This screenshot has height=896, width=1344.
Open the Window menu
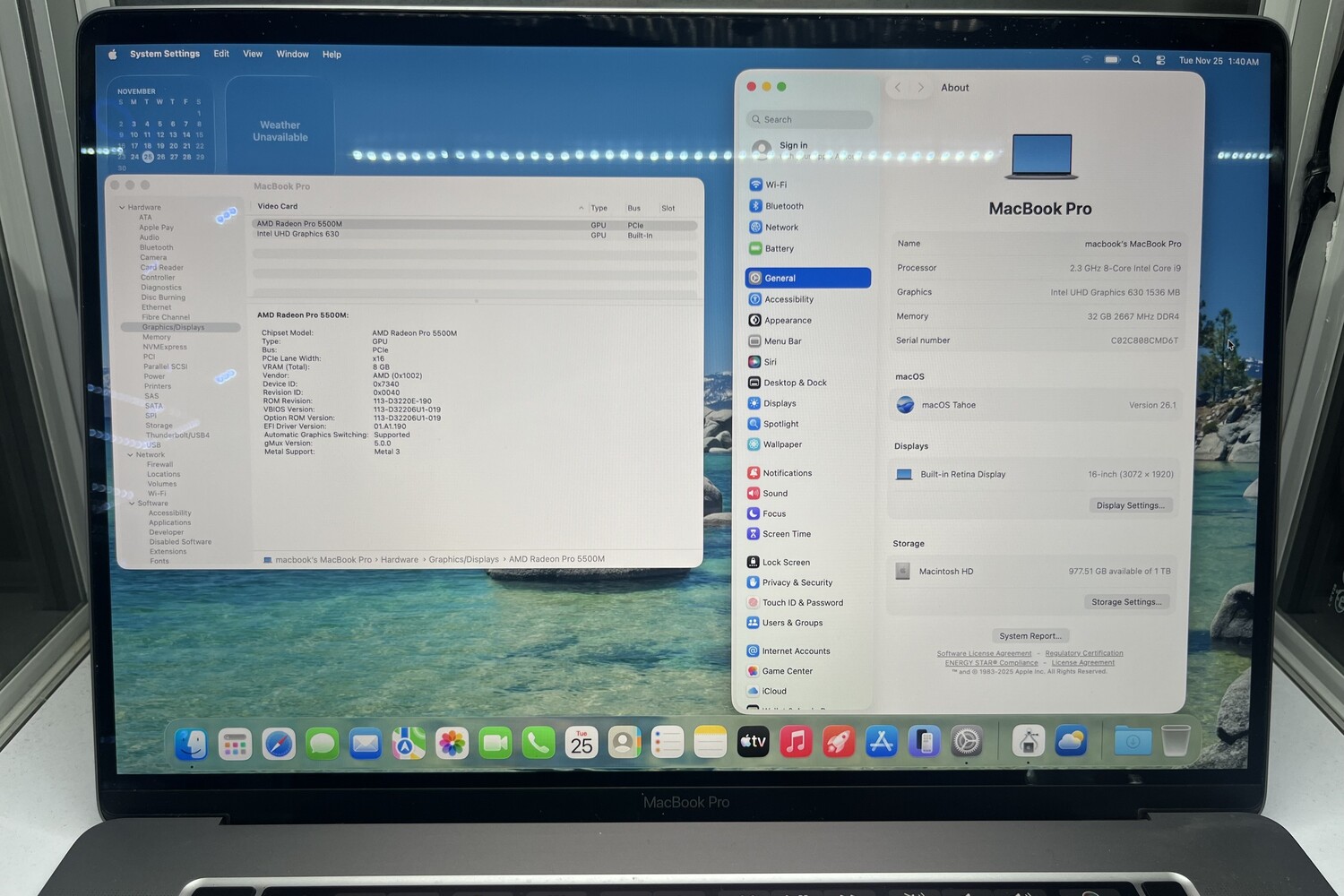click(x=292, y=54)
